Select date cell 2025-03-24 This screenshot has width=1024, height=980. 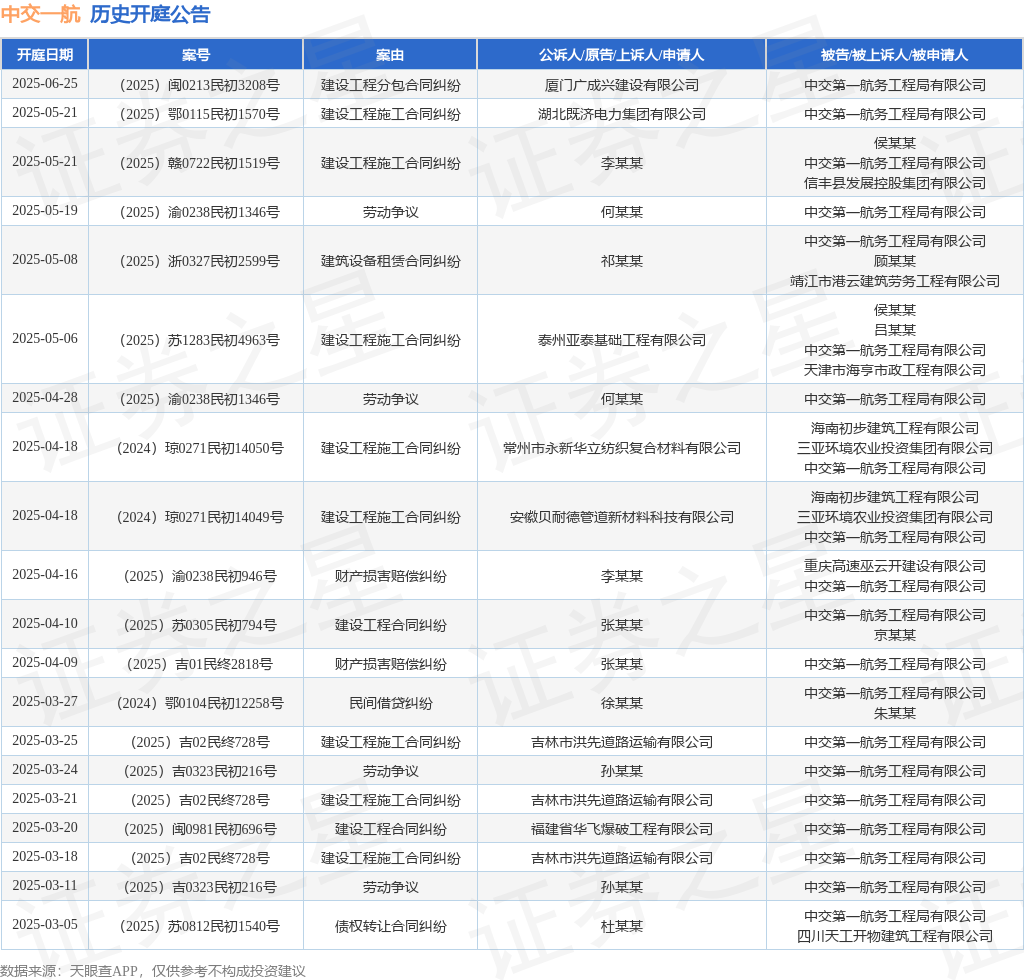[x=44, y=769]
